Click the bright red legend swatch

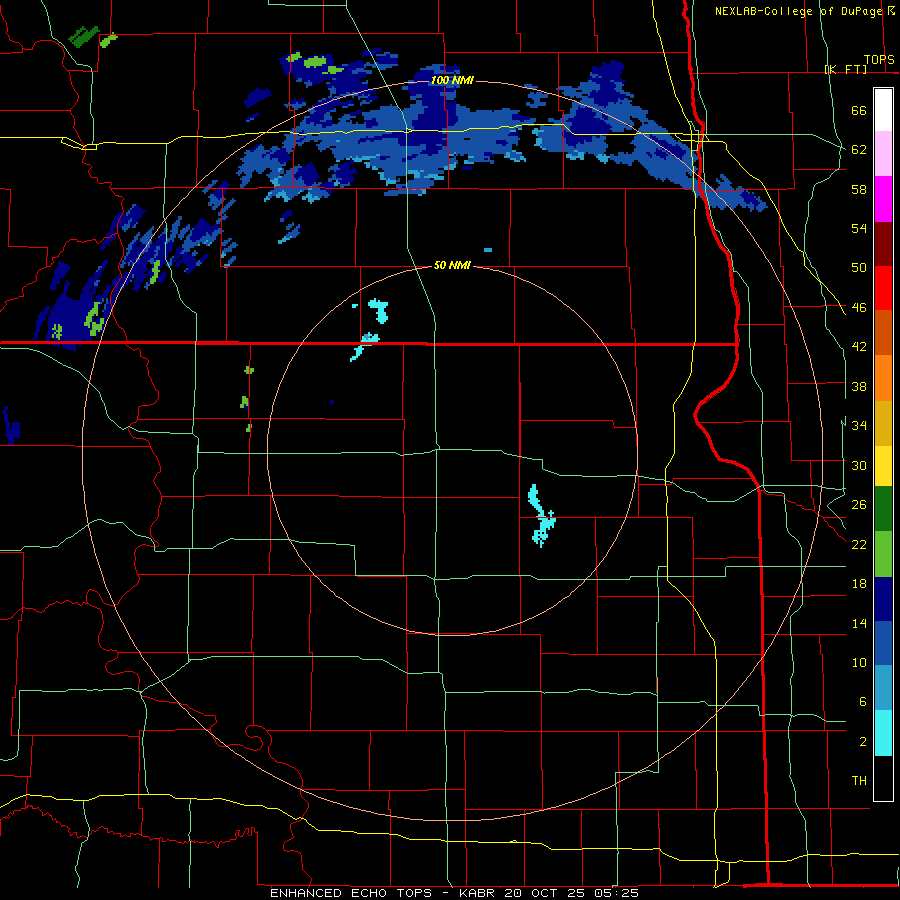883,288
